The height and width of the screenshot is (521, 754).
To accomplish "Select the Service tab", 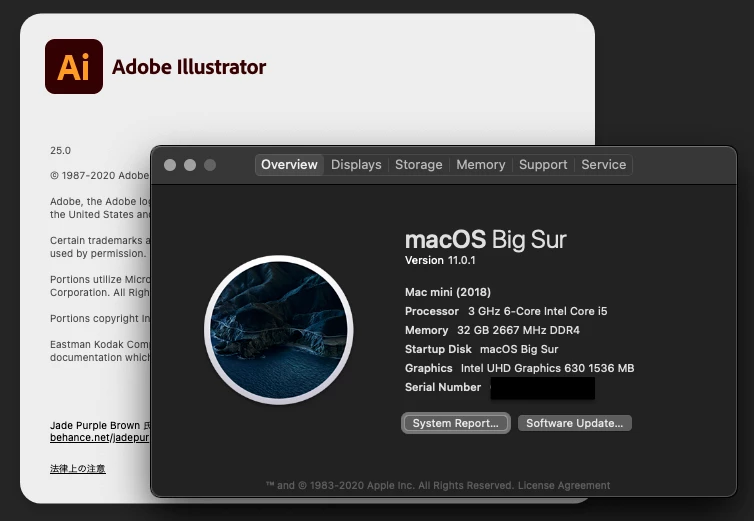I will tap(603, 165).
